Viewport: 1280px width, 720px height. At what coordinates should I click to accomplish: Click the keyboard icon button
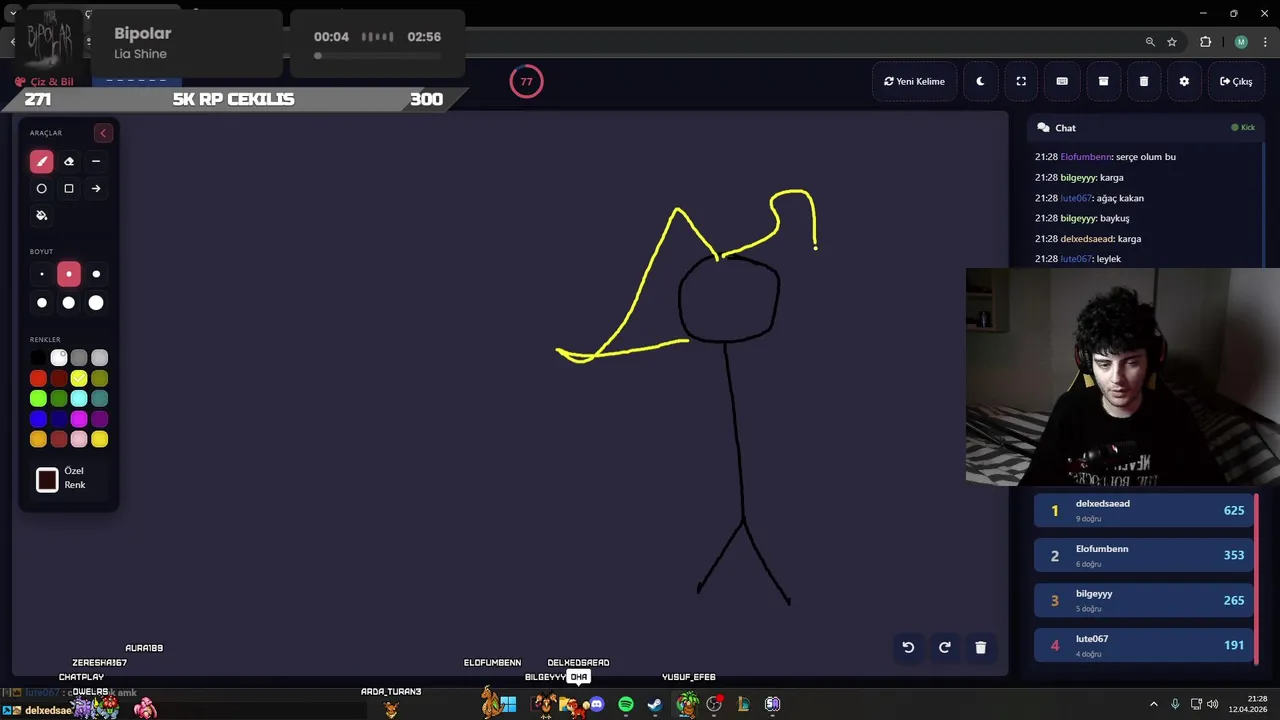(x=1062, y=81)
